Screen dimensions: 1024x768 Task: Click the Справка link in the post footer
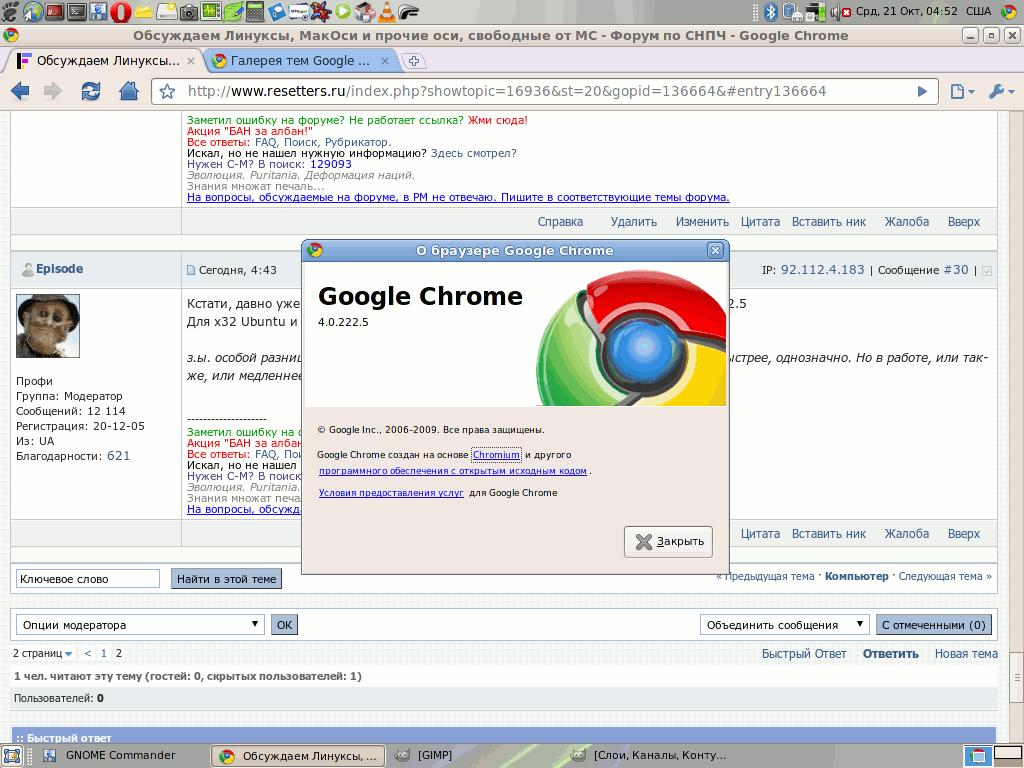pyautogui.click(x=560, y=222)
